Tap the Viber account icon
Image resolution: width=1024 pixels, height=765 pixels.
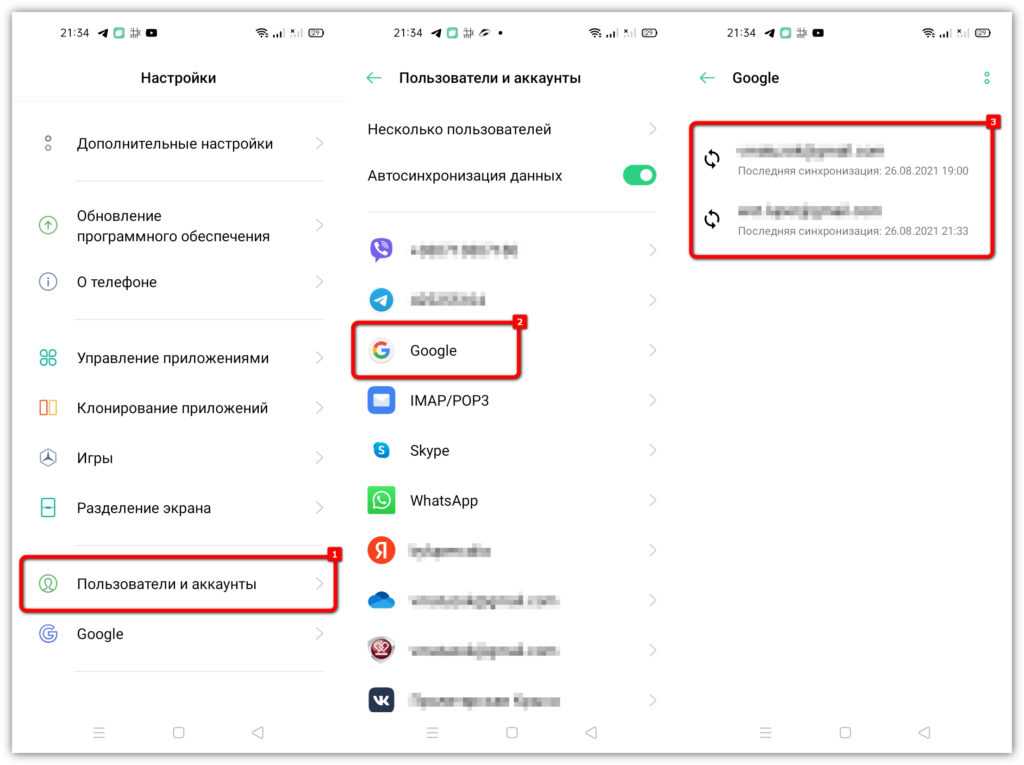point(381,250)
